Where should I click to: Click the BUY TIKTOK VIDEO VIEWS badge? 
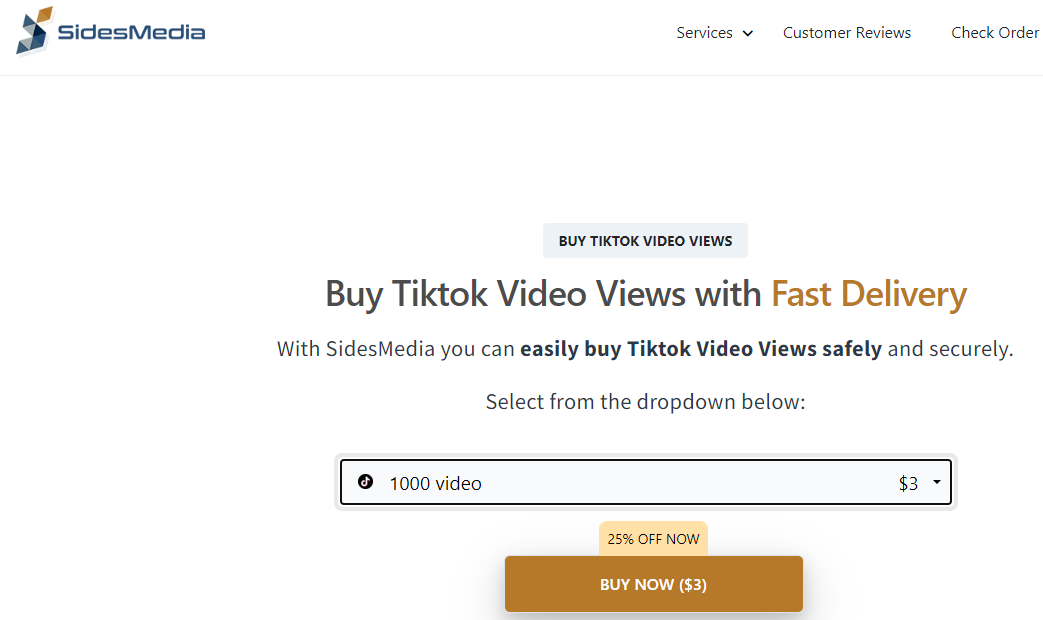(x=645, y=241)
